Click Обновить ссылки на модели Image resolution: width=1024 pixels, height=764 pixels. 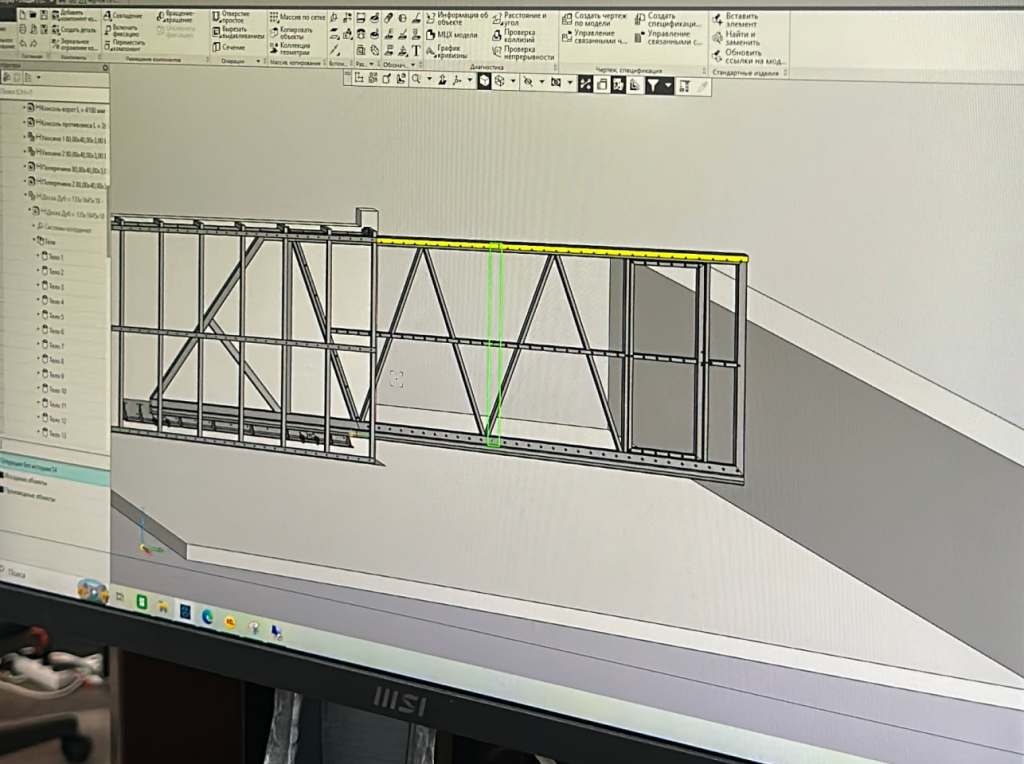[x=749, y=57]
